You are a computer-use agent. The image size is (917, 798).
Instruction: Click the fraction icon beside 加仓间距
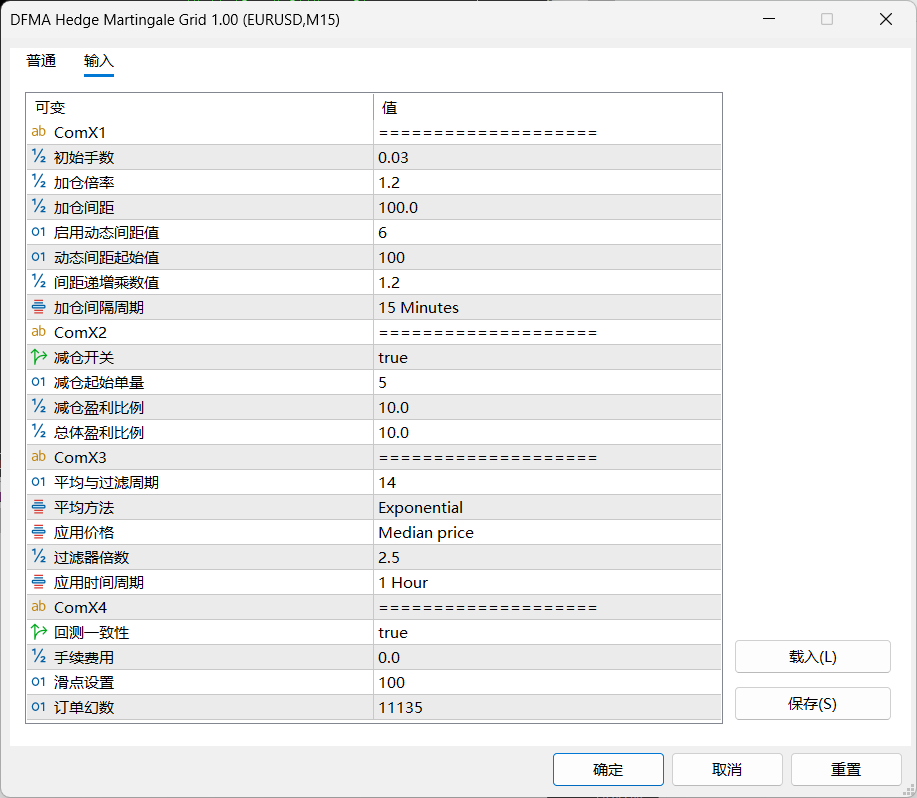(39, 207)
